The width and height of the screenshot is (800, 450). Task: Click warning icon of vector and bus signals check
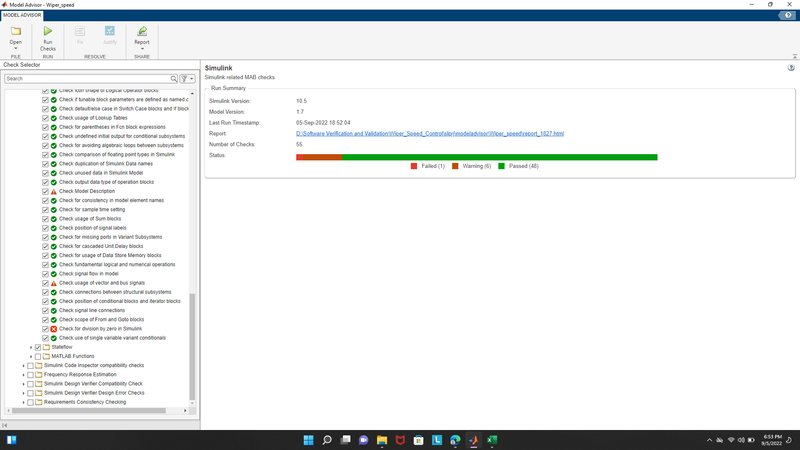click(x=54, y=283)
